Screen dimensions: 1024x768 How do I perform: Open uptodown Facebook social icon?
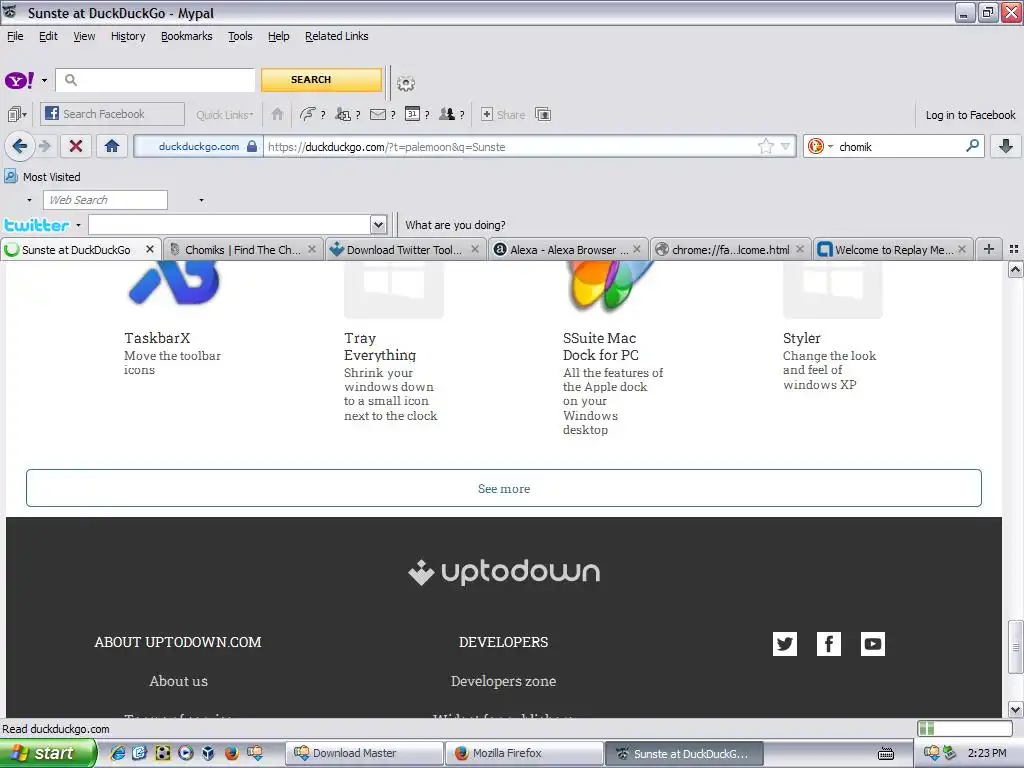829,644
